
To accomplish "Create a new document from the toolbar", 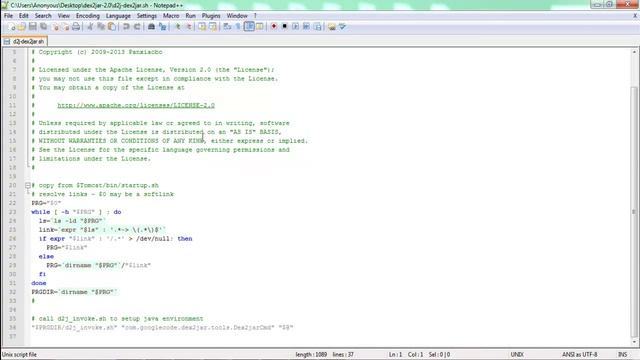I will tap(11, 27).
